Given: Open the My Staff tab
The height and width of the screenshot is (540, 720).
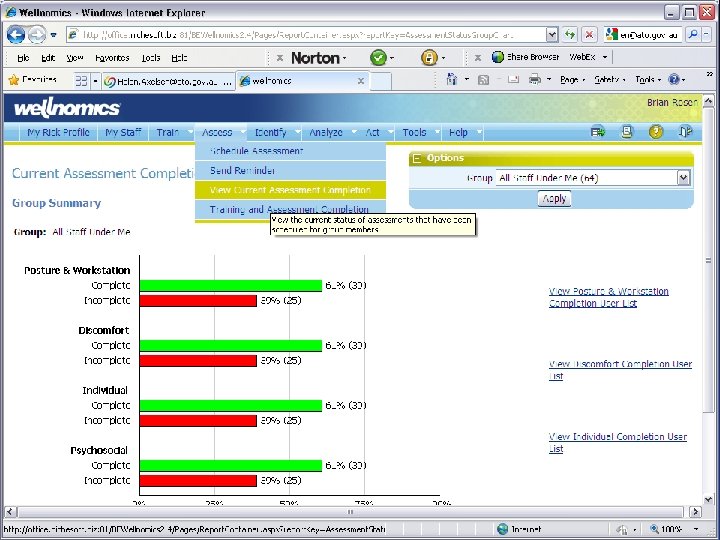Looking at the screenshot, I should (123, 132).
